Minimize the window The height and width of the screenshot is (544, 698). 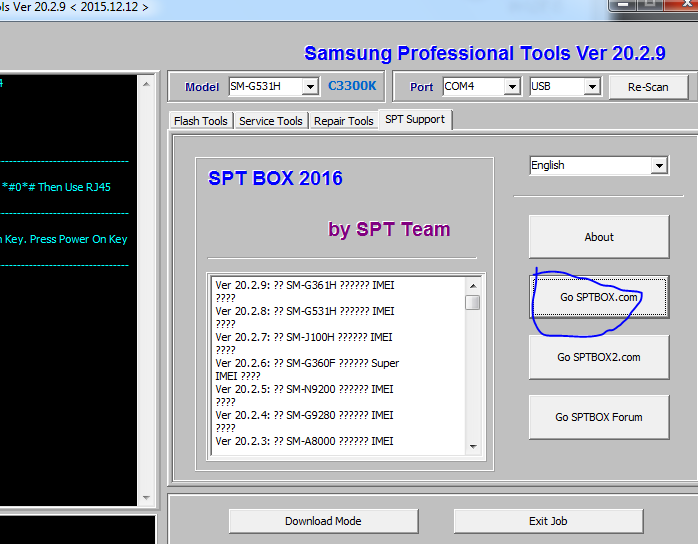click(623, 4)
